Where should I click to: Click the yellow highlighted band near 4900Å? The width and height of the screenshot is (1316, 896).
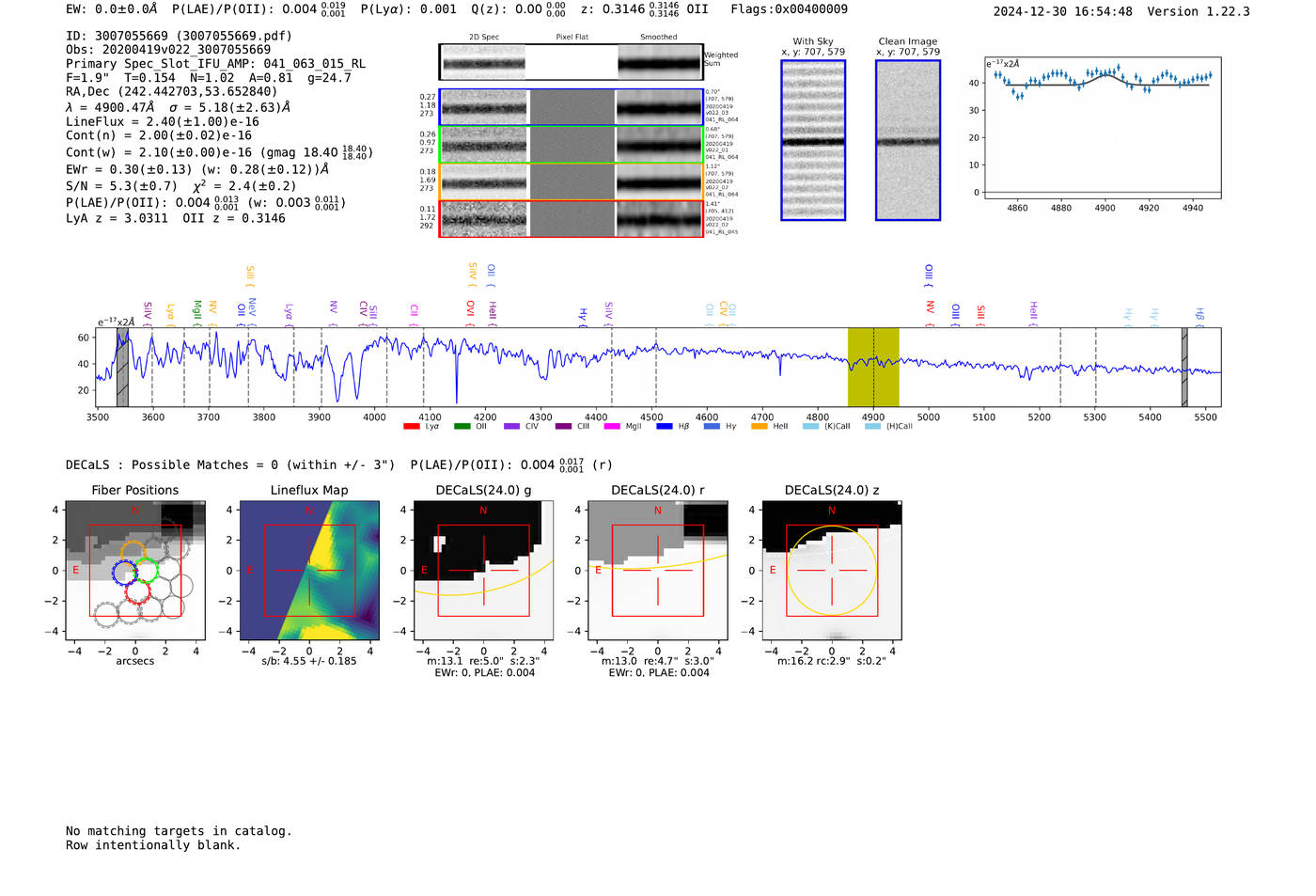[873, 368]
